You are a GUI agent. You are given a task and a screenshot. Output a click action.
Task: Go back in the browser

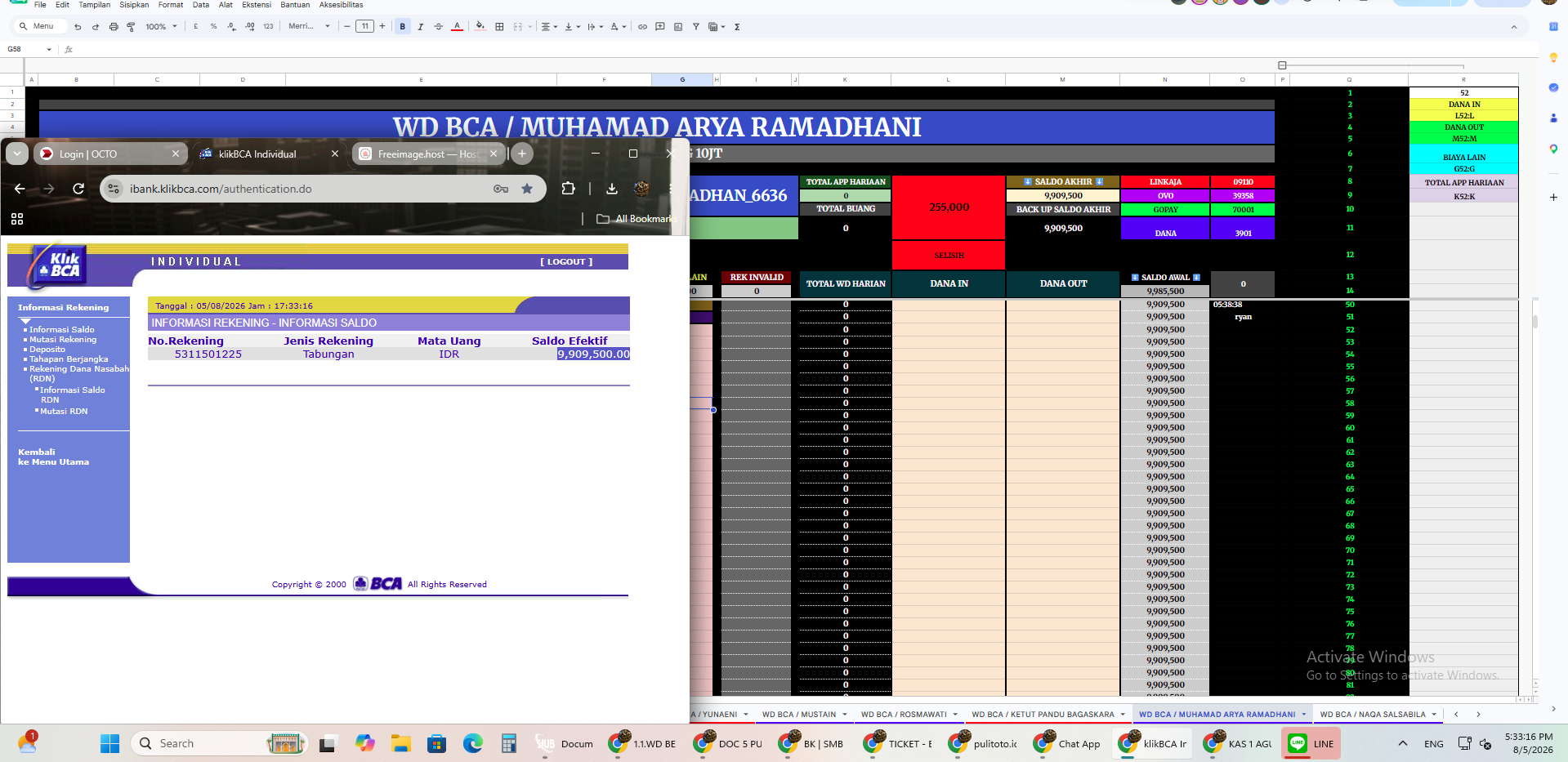(20, 189)
